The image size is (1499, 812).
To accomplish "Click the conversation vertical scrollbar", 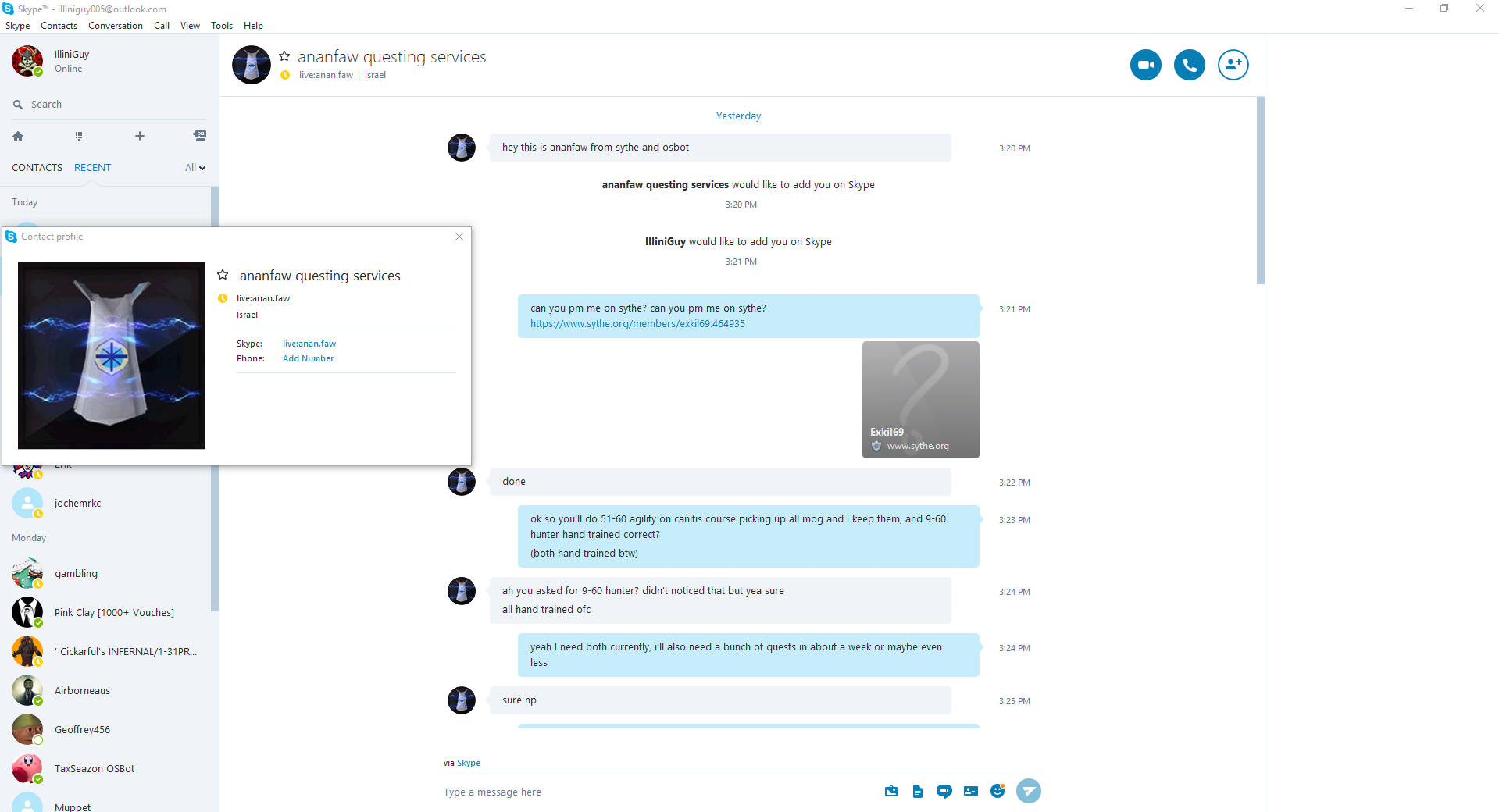I will 1260,191.
